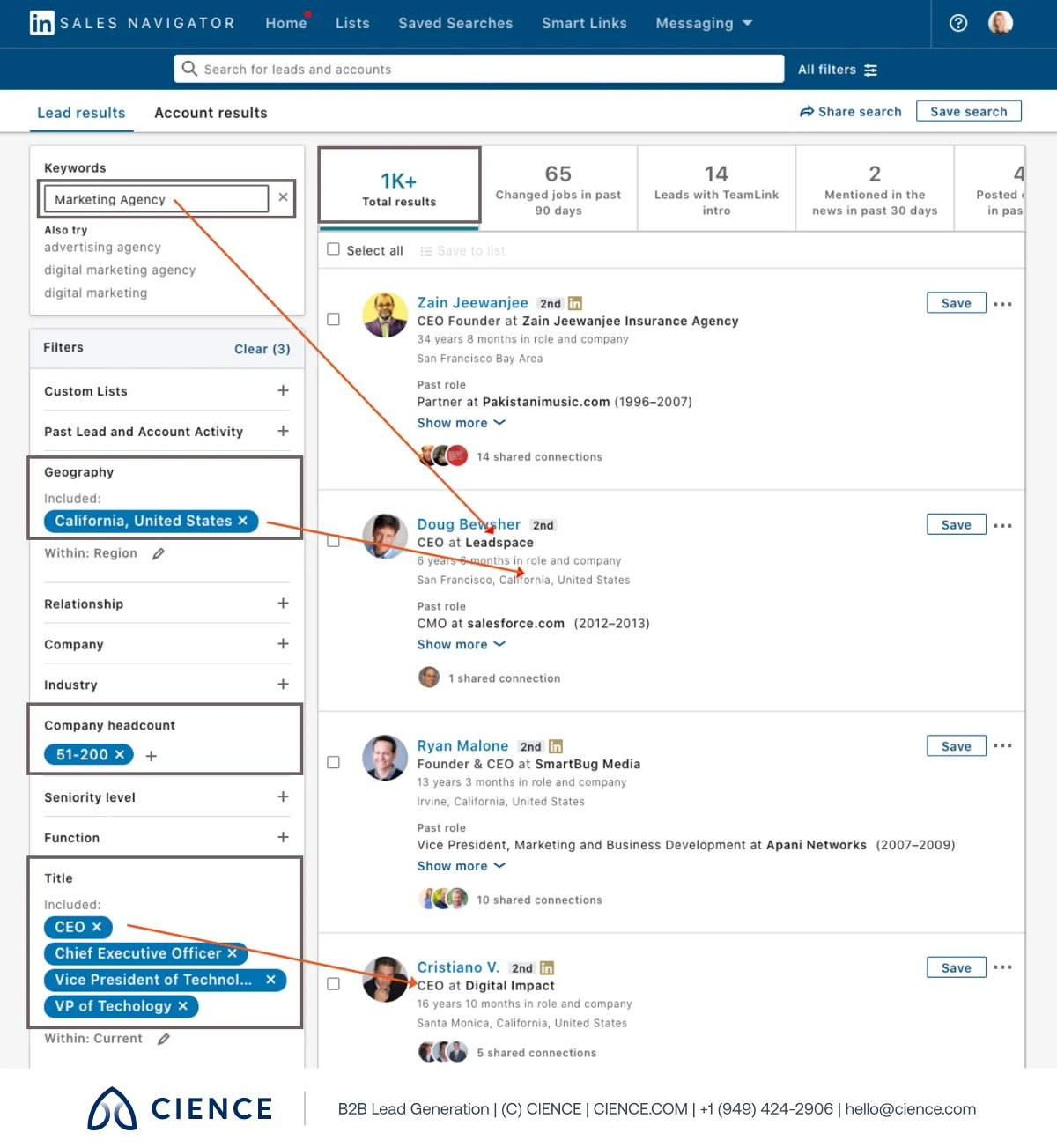The width and height of the screenshot is (1057, 1148).
Task: Open the three-dot options menu for Zain Jeewanjee
Action: point(1002,302)
